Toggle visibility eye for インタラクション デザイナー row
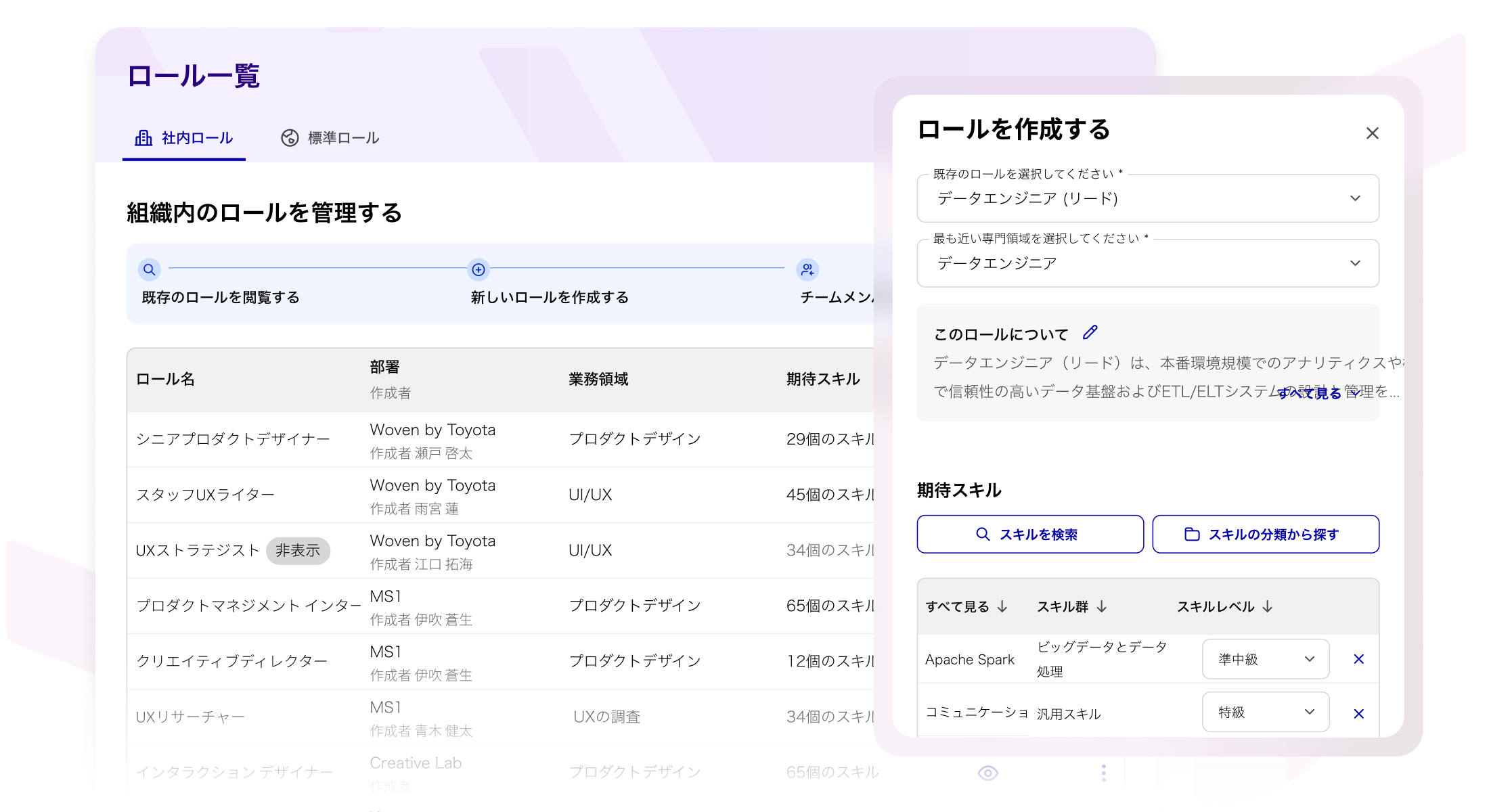Viewport: 1489px width, 812px height. tap(987, 773)
